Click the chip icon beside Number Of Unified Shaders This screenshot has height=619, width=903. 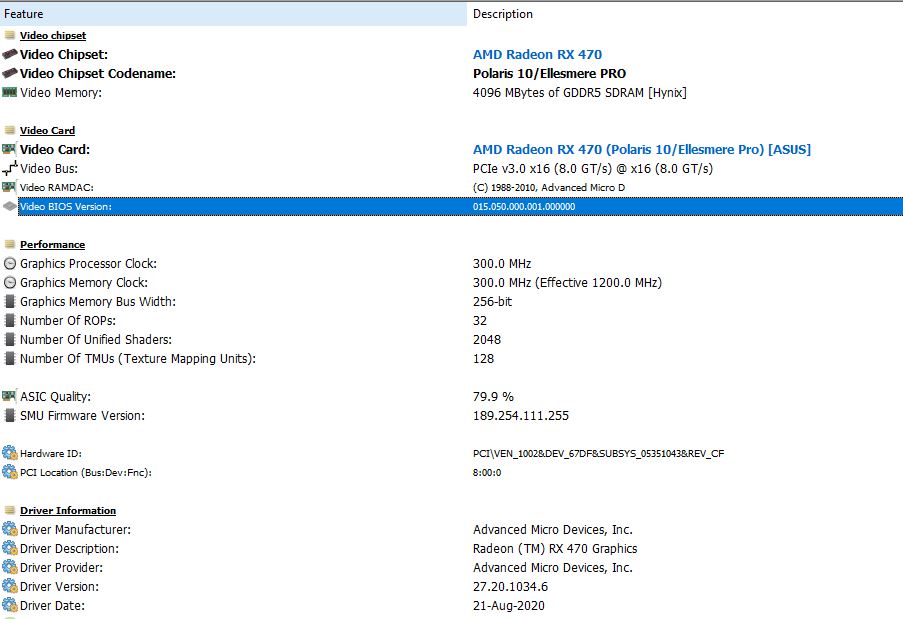coord(9,340)
